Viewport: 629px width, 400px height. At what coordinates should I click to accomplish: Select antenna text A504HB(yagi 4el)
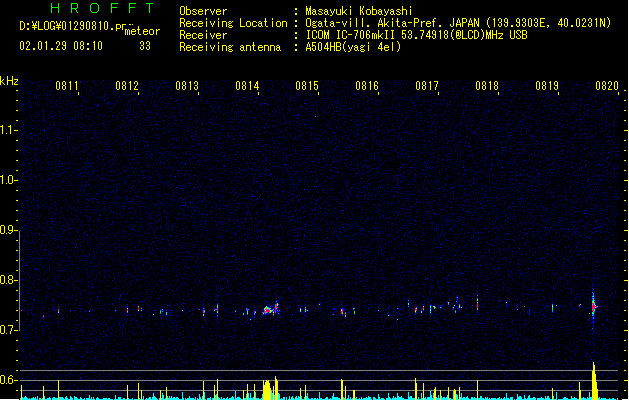[x=353, y=47]
